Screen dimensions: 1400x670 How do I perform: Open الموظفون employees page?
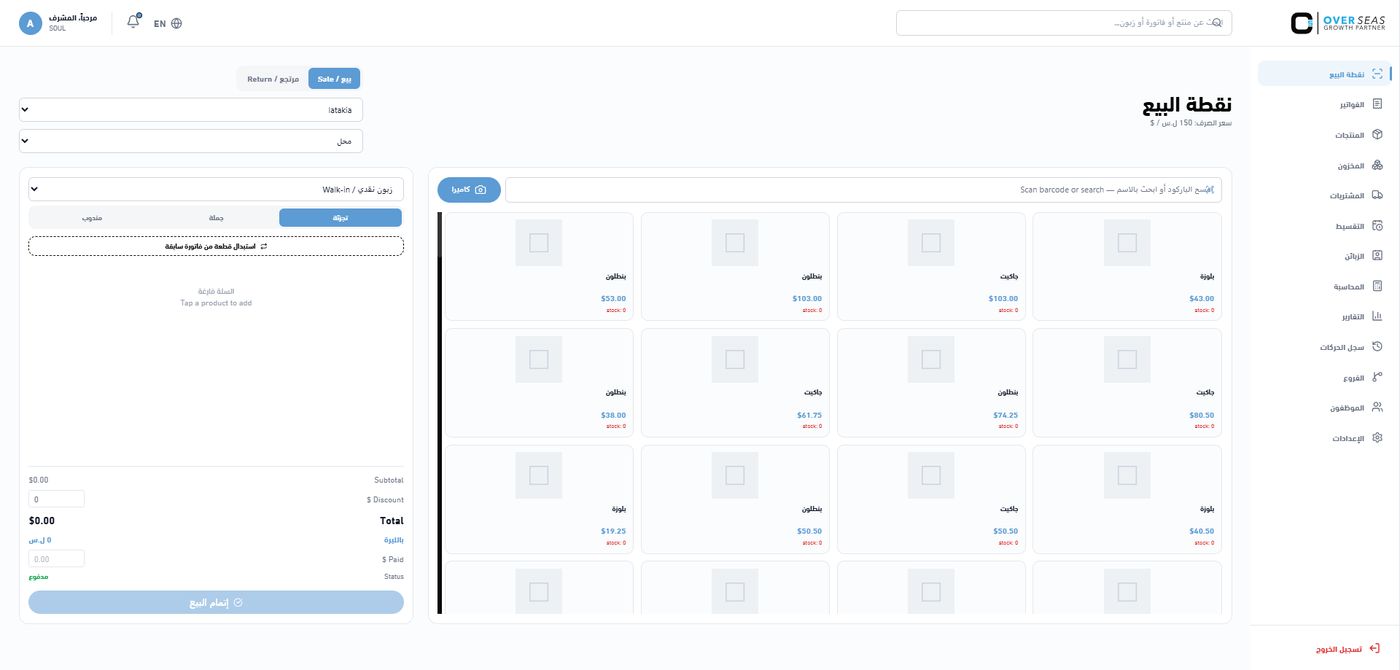[x=1324, y=408]
